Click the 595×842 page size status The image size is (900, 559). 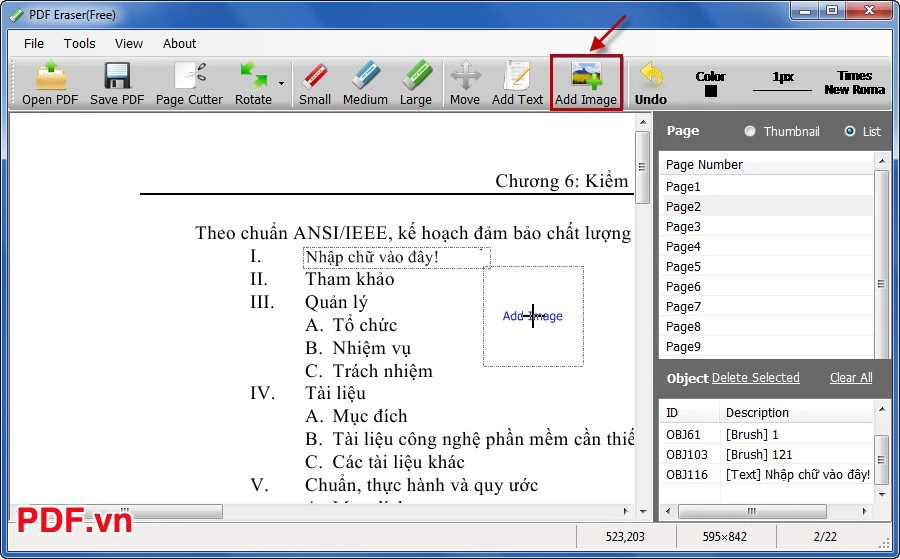tap(724, 537)
